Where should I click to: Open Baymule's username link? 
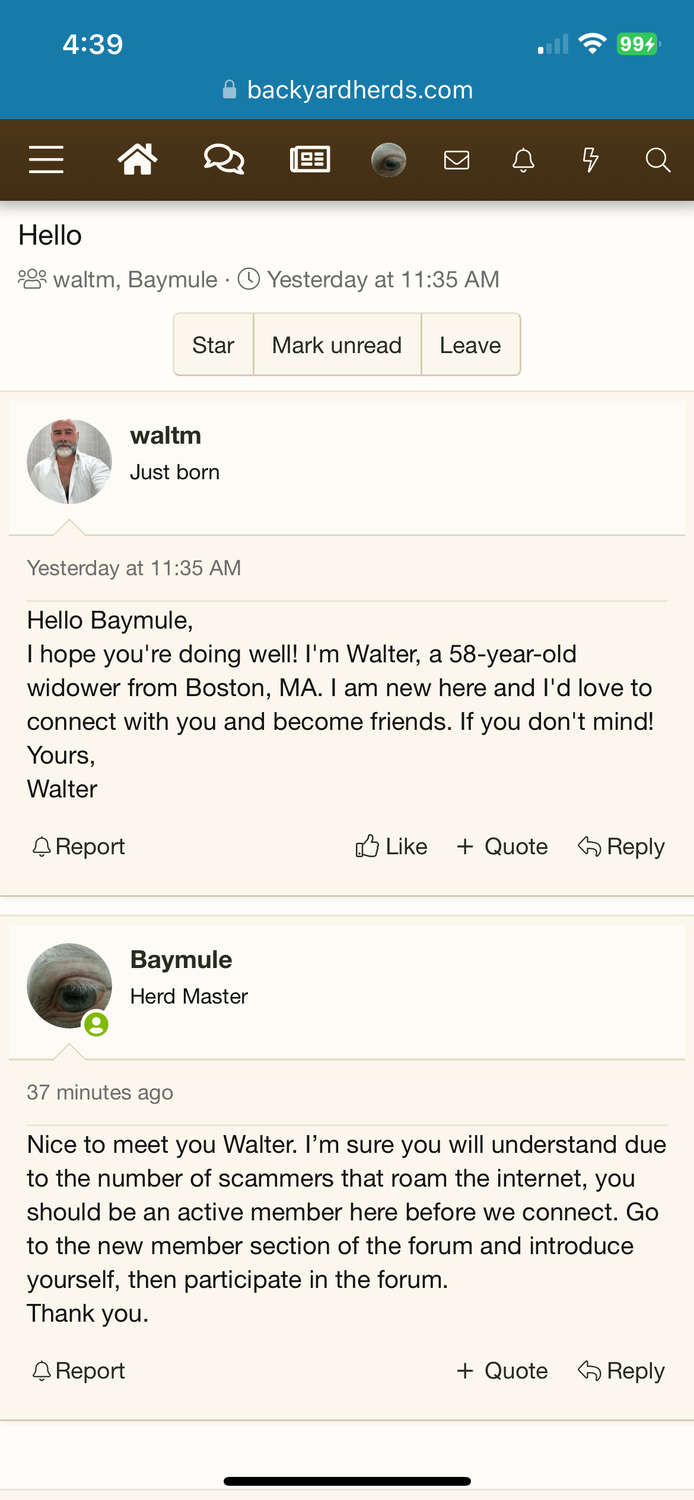[x=181, y=960]
